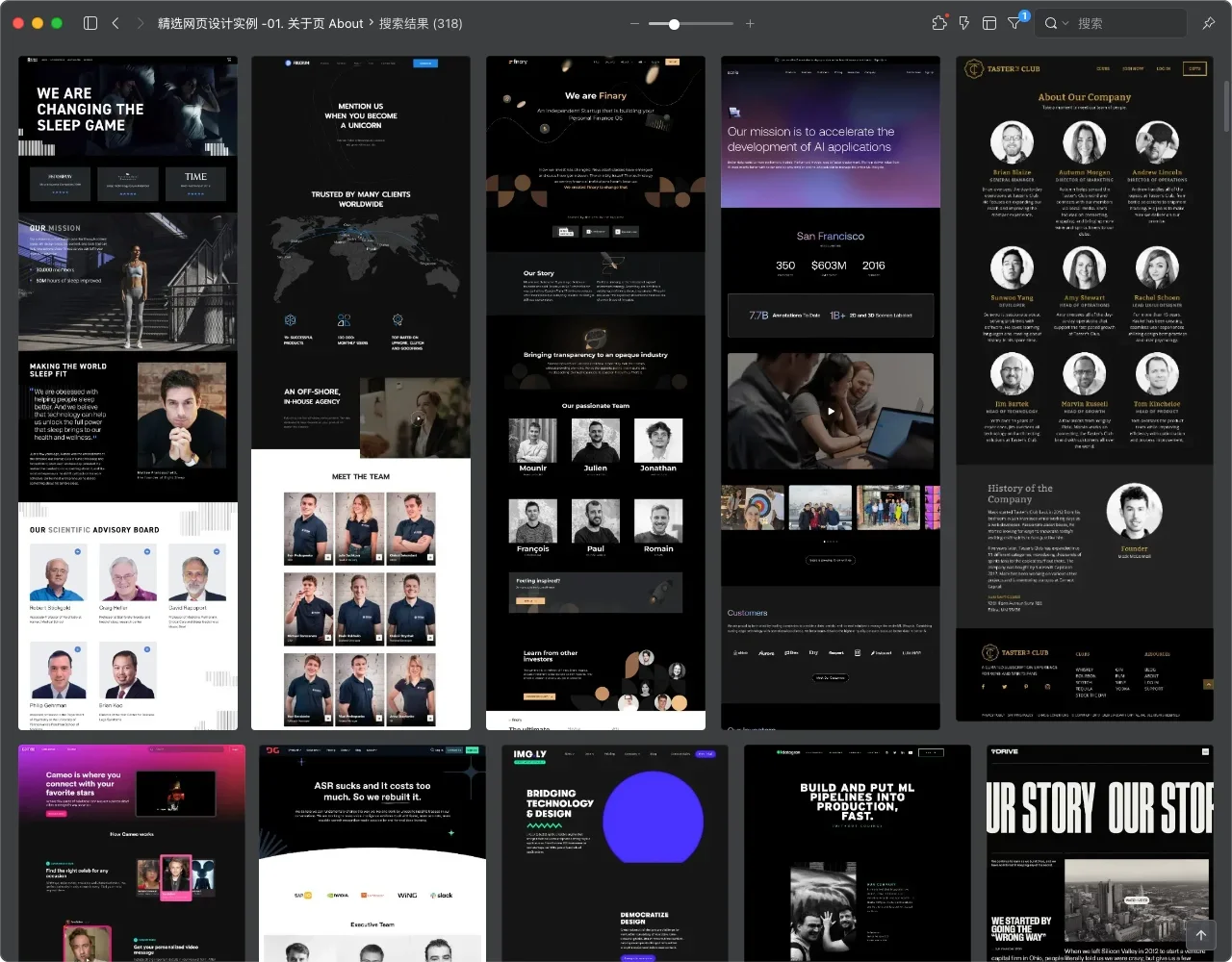
Task: Expand the search magnifier dropdown arrow
Action: pyautogui.click(x=1065, y=23)
